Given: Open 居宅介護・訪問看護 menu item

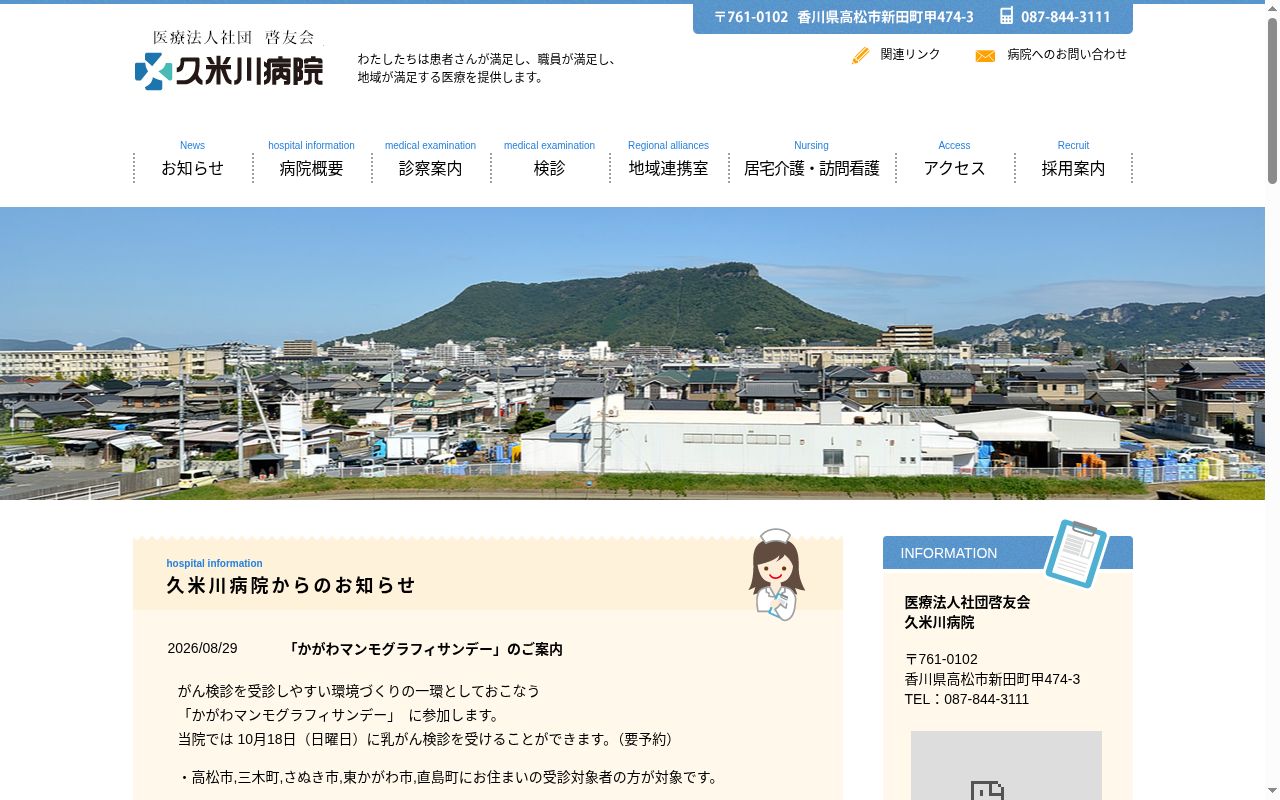Looking at the screenshot, I should click(811, 161).
